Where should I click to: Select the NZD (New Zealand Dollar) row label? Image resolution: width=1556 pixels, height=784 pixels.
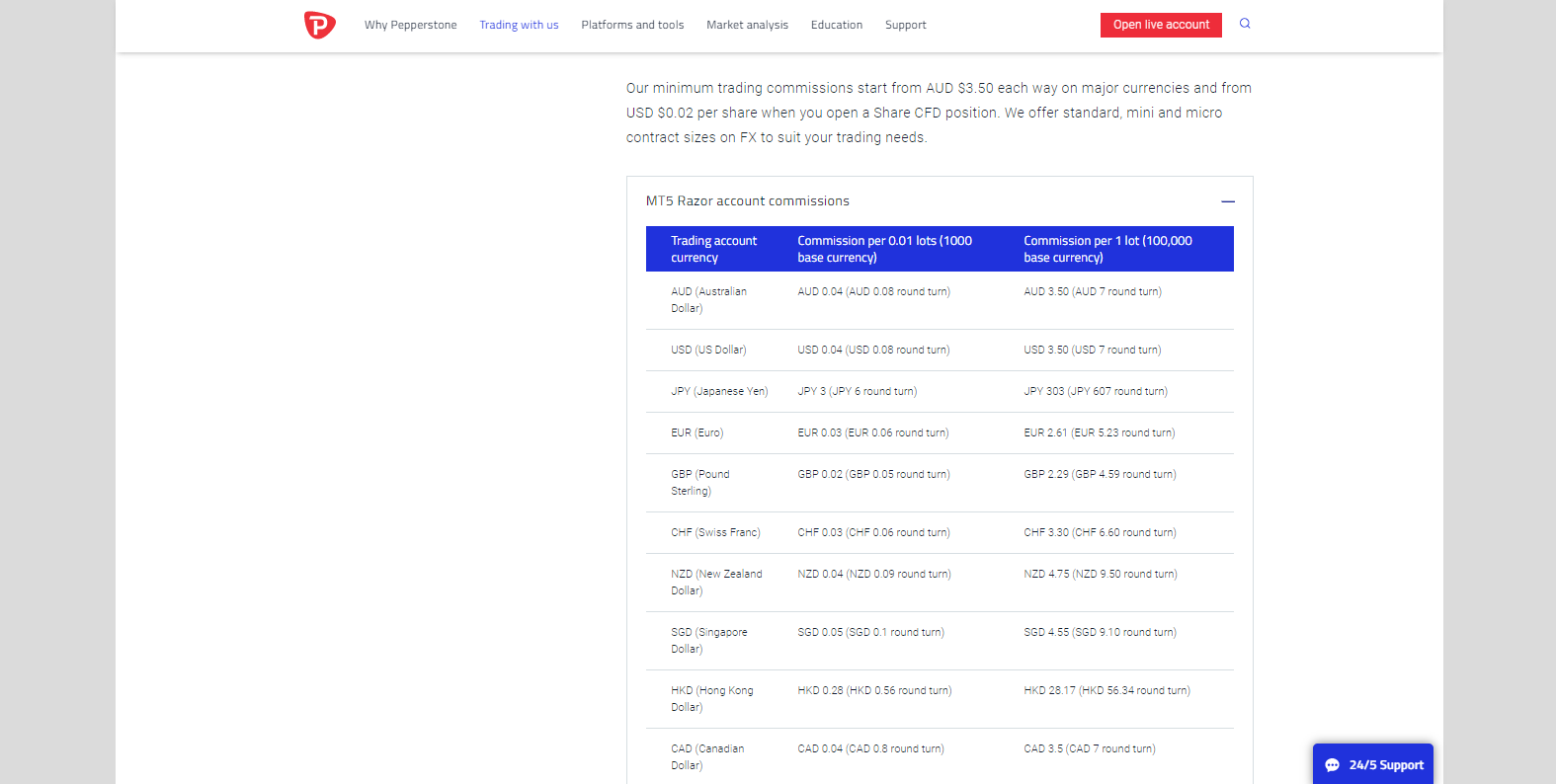tap(716, 583)
